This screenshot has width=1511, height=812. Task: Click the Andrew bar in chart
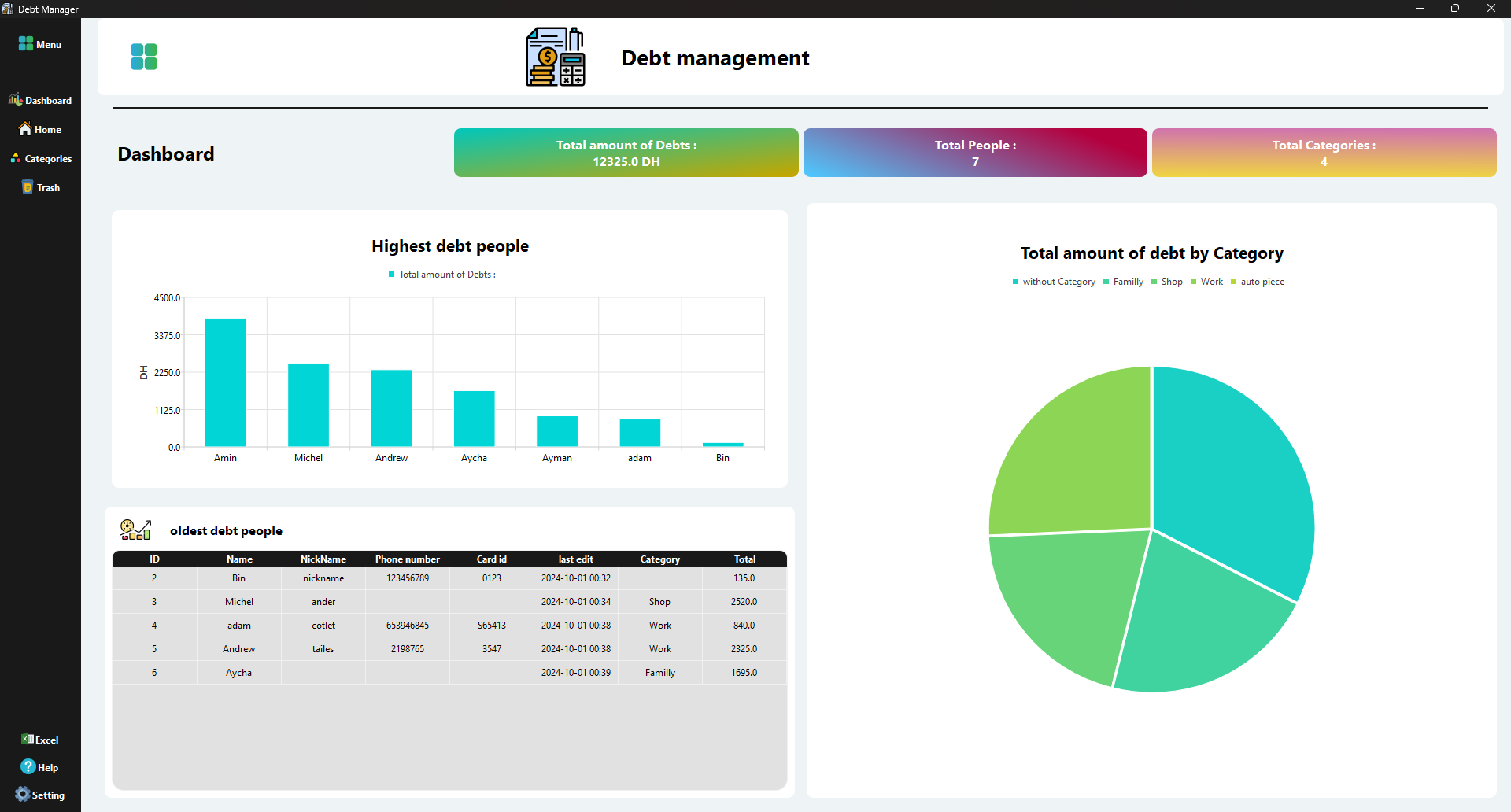tap(391, 408)
